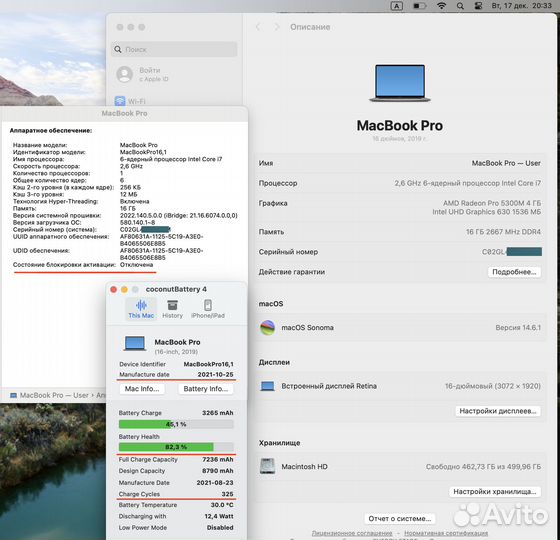Viewport: 560px width, 540px height.
Task: Click Discharging with 12,4 Watt
Action: [176, 516]
